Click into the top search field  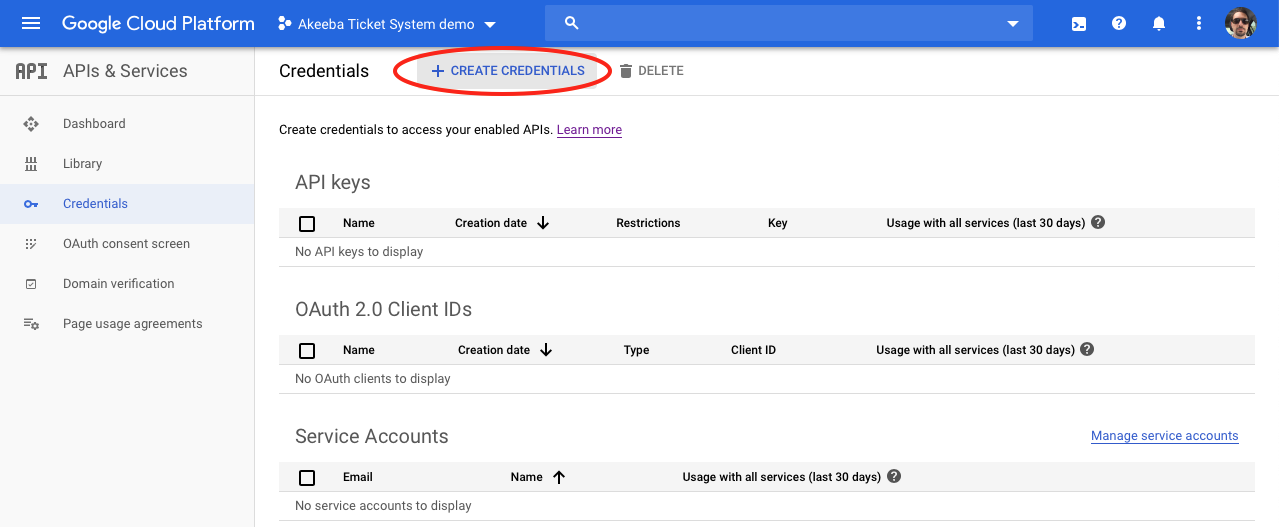(790, 23)
